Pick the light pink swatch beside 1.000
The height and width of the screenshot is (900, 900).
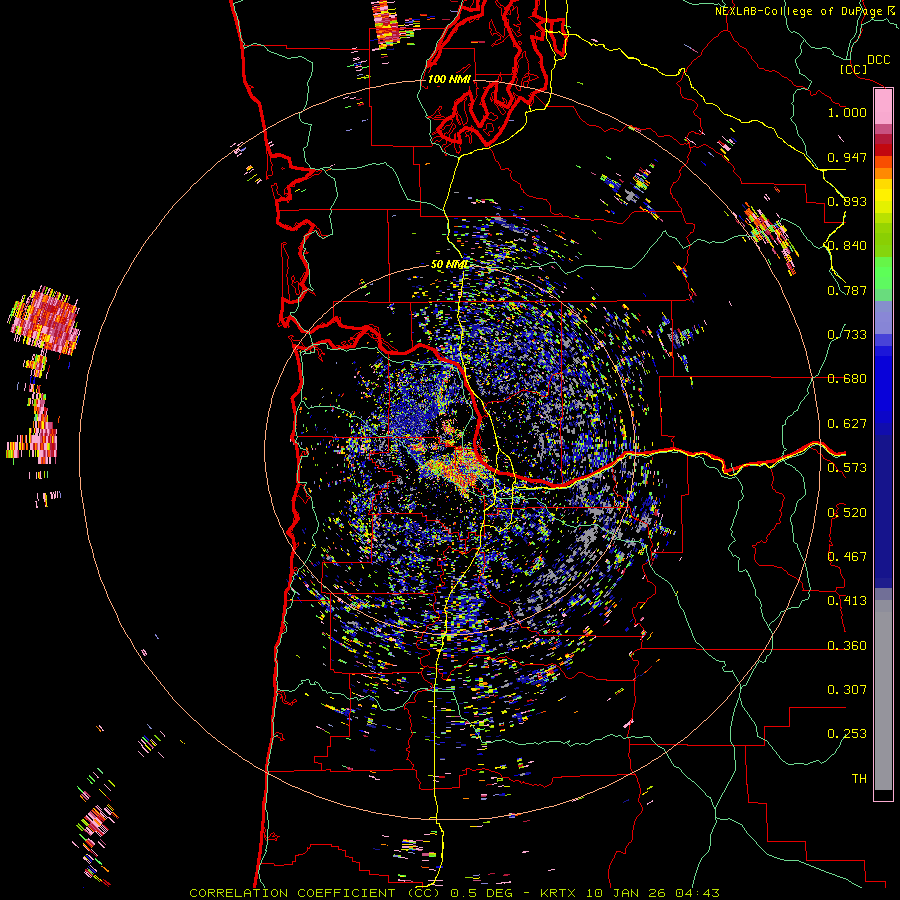(883, 107)
